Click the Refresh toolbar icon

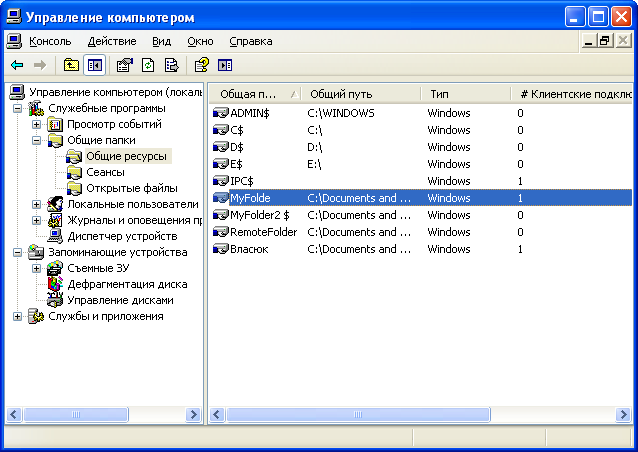point(148,65)
